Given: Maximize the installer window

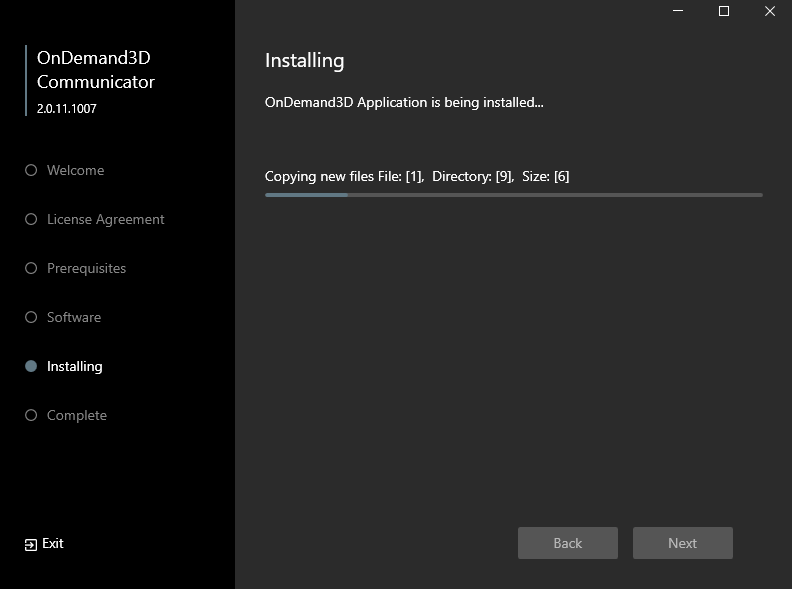Looking at the screenshot, I should tap(724, 11).
